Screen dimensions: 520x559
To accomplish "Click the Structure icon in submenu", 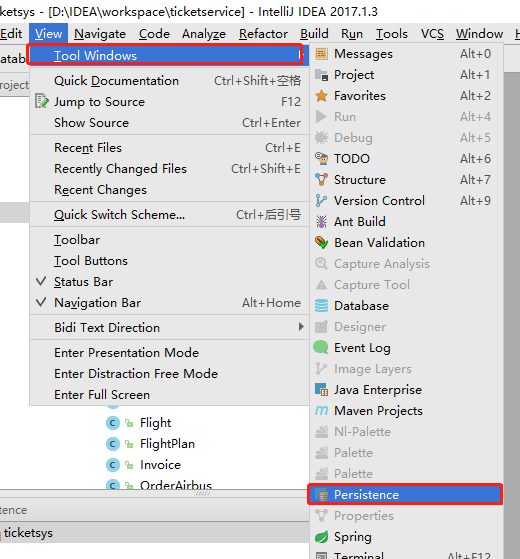I will click(321, 180).
